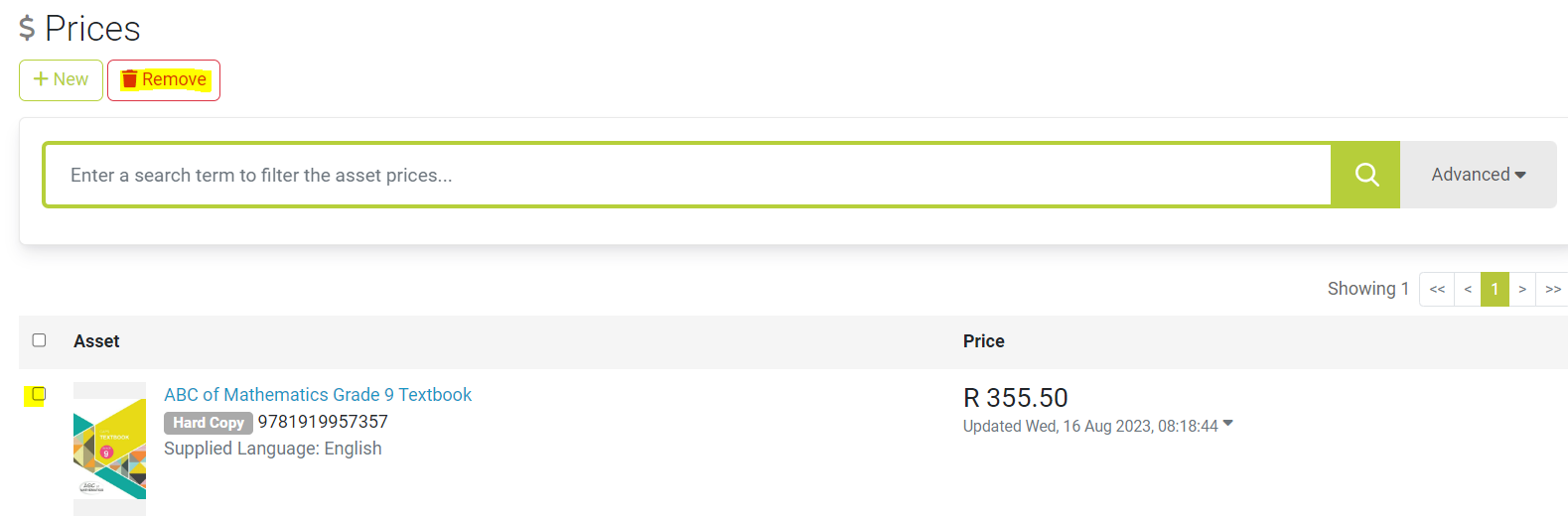Screen dimensions: 1568x519
Task: Click the trash icon on Remove
Action: [x=129, y=79]
